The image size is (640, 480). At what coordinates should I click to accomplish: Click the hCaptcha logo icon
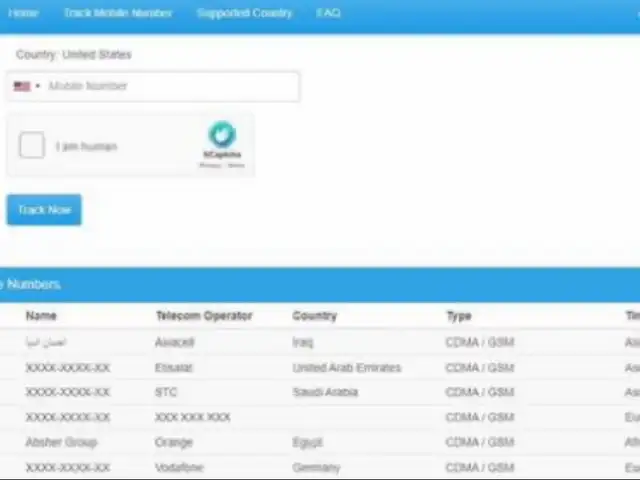[x=222, y=134]
